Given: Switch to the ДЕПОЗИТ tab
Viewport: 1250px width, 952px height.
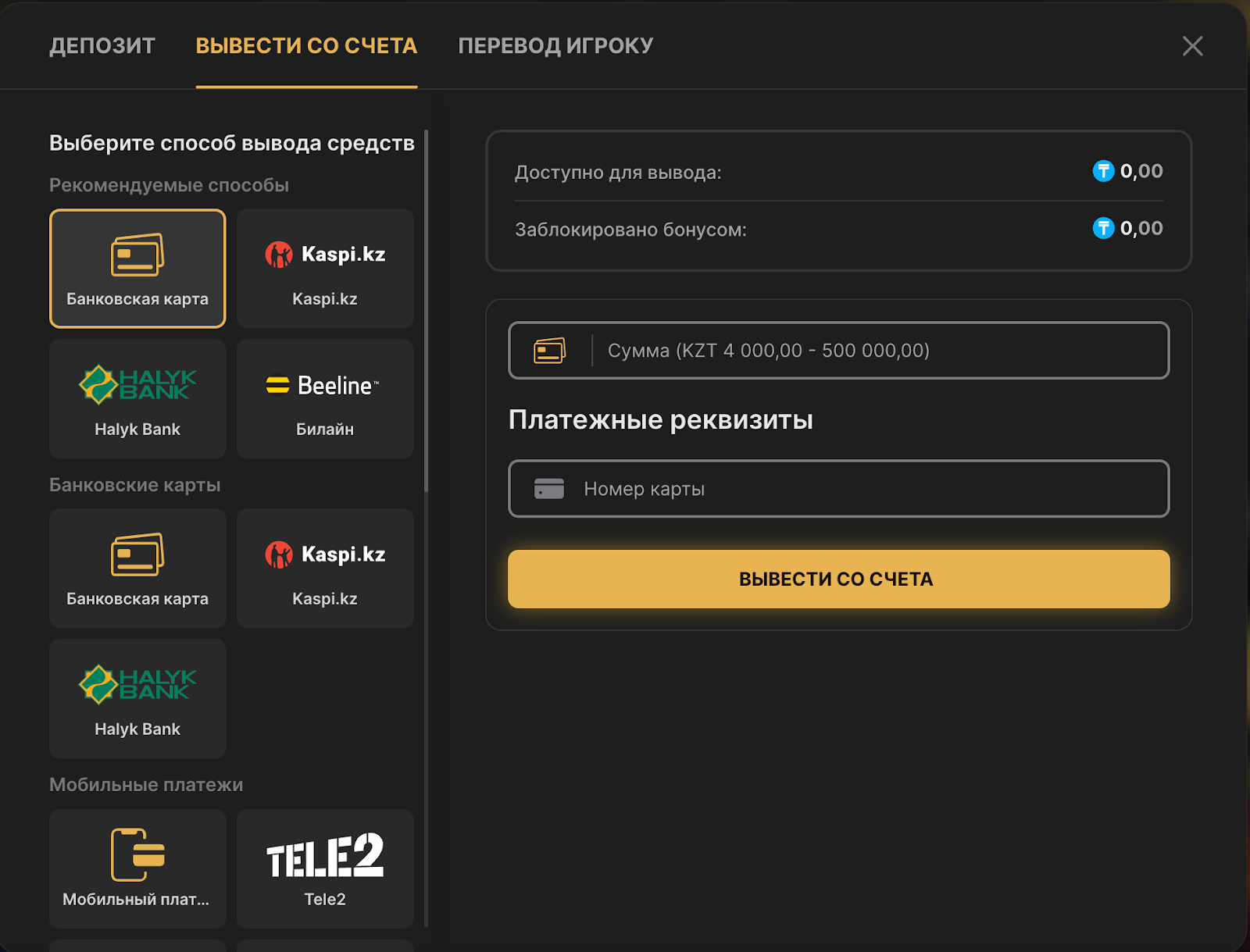Looking at the screenshot, I should tap(102, 46).
